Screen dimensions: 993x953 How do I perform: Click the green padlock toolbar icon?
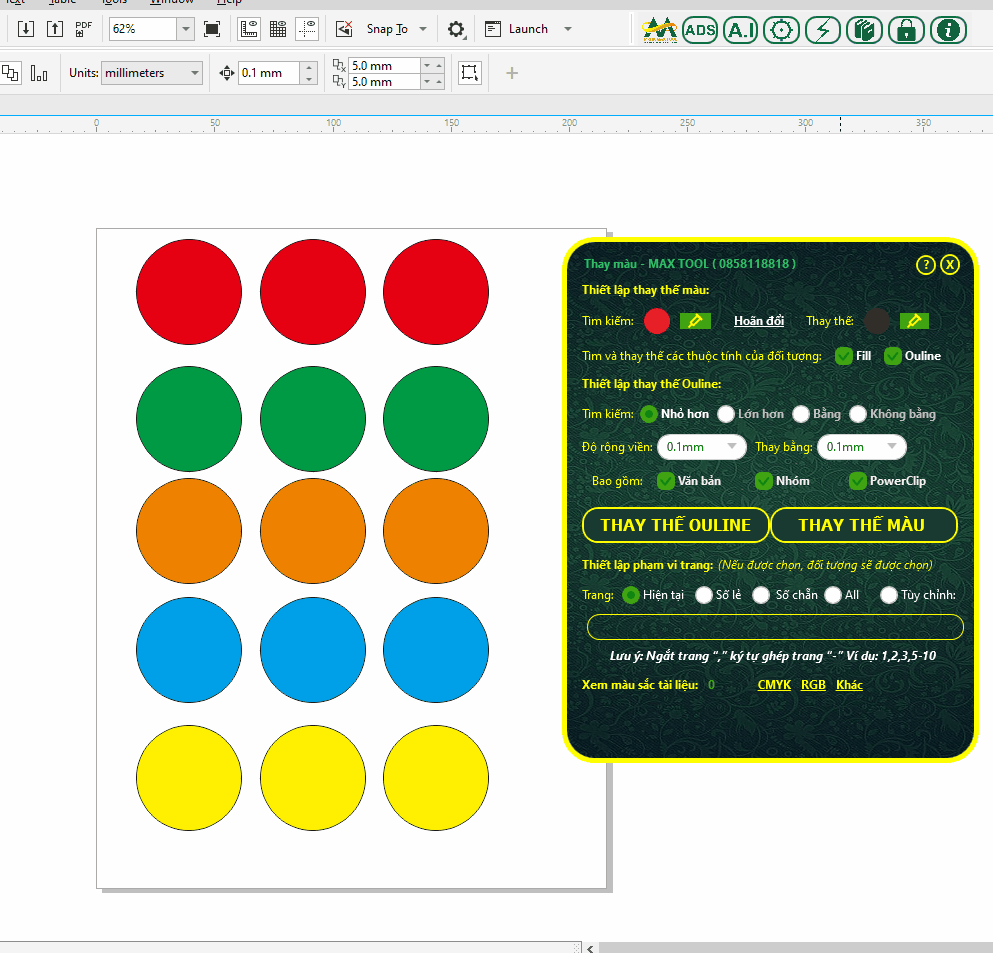(906, 30)
